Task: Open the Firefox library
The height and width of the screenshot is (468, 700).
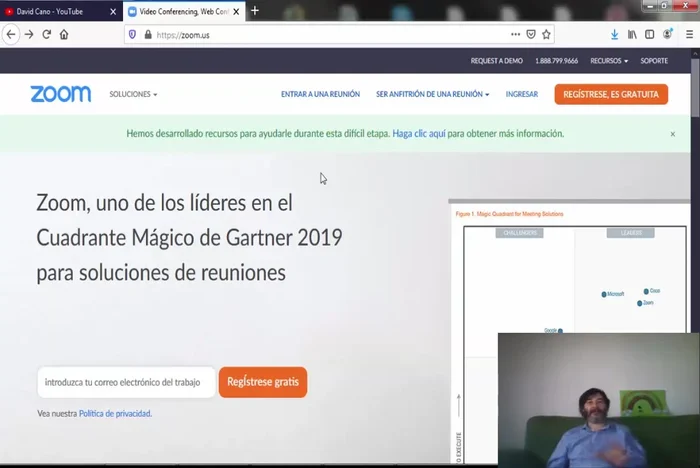Action: click(x=632, y=34)
